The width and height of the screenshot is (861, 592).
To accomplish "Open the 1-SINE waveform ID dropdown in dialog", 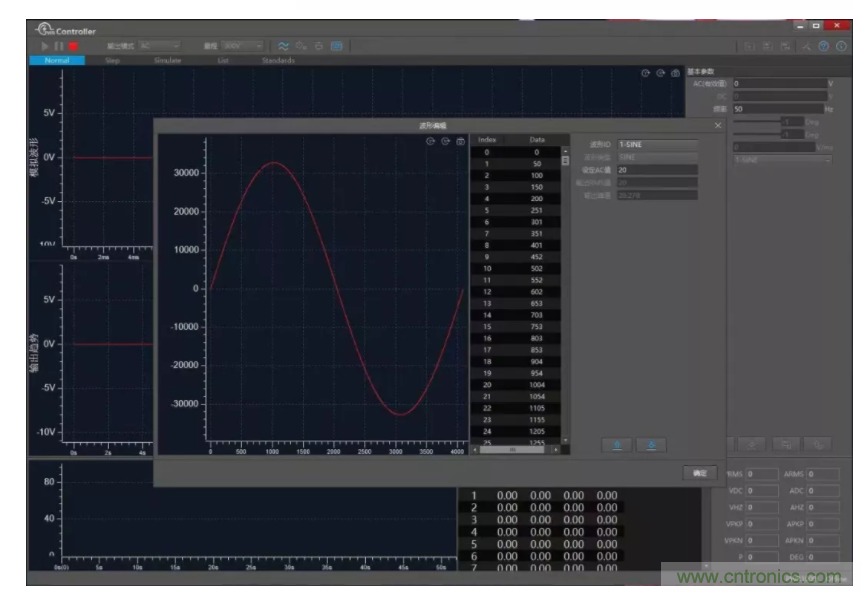I will coord(657,145).
